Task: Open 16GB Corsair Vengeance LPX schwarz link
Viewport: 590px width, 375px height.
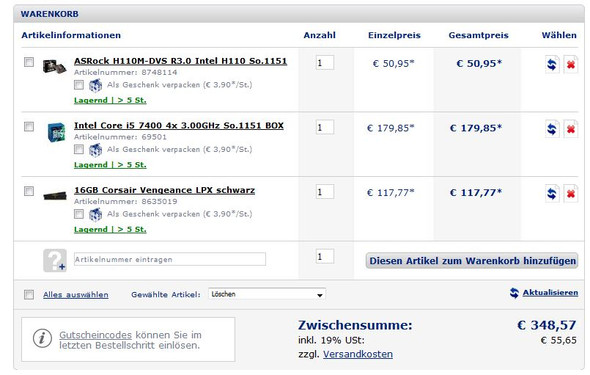Action: click(x=164, y=190)
